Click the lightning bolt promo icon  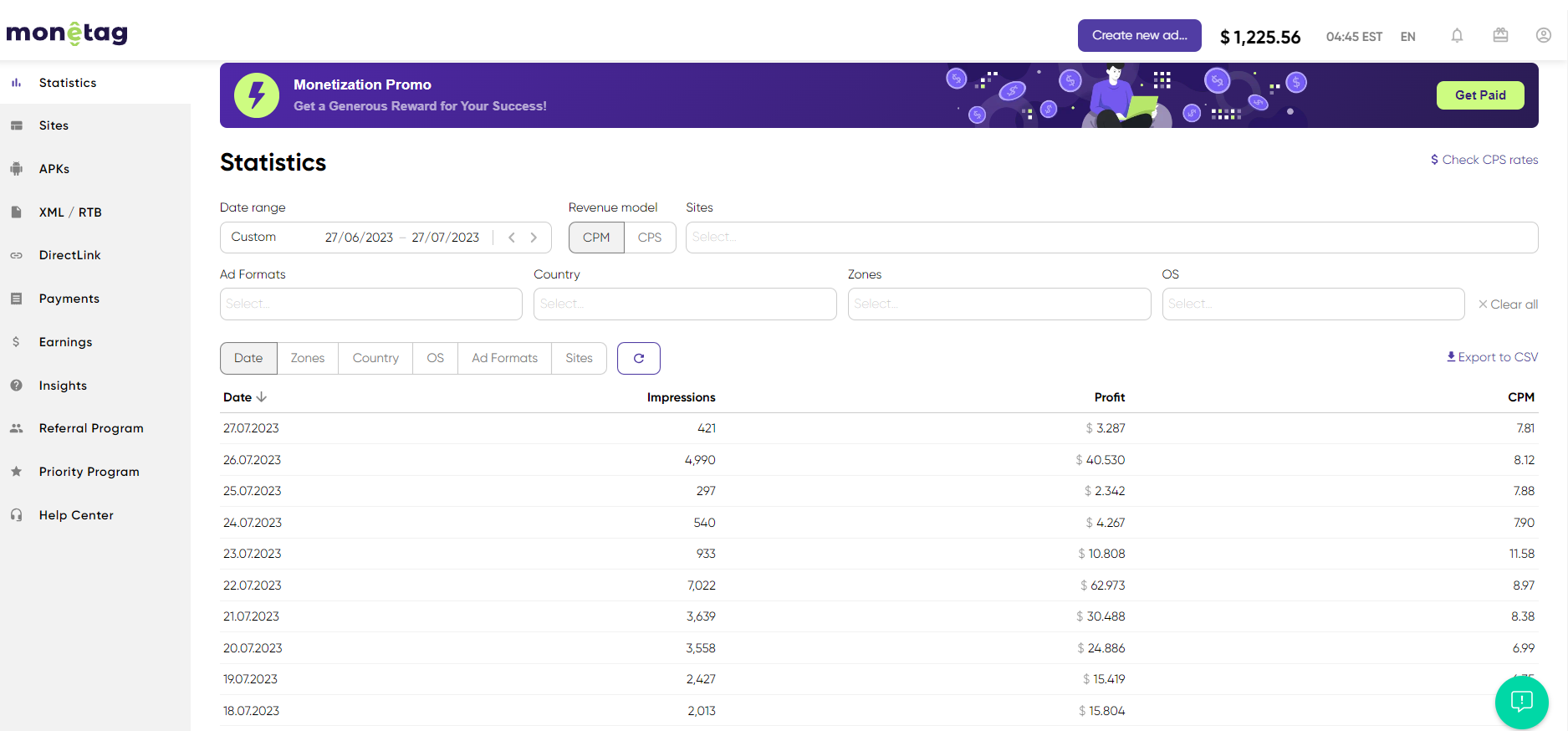(257, 95)
